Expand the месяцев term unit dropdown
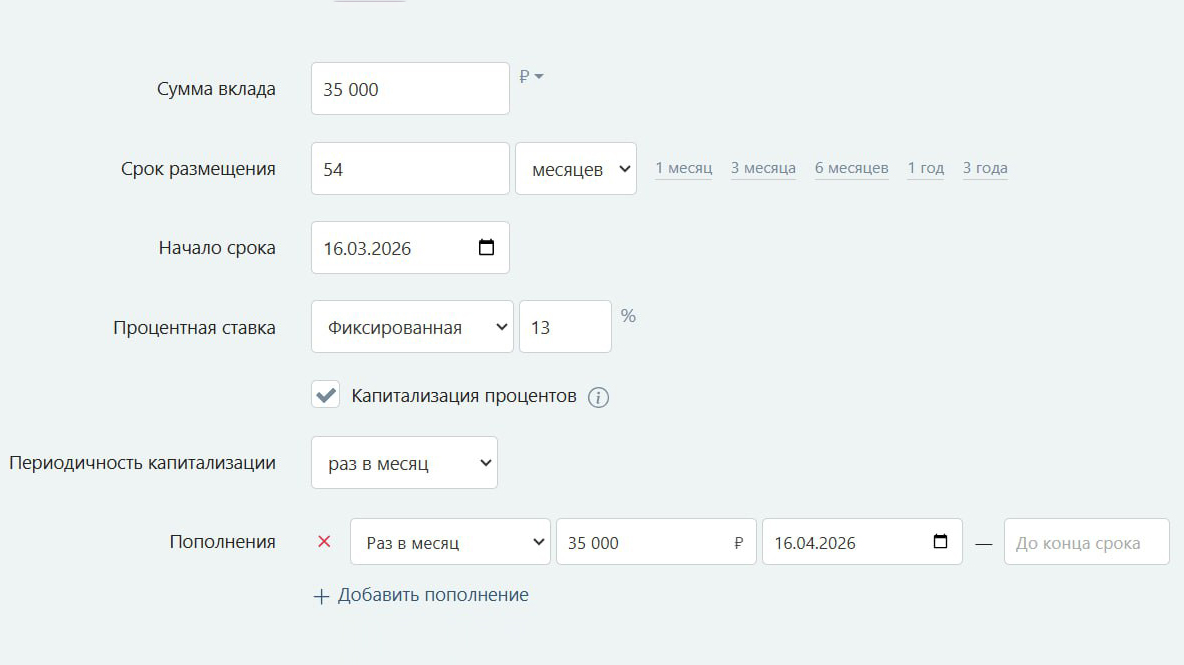Viewport: 1184px width, 665px height. tap(575, 169)
